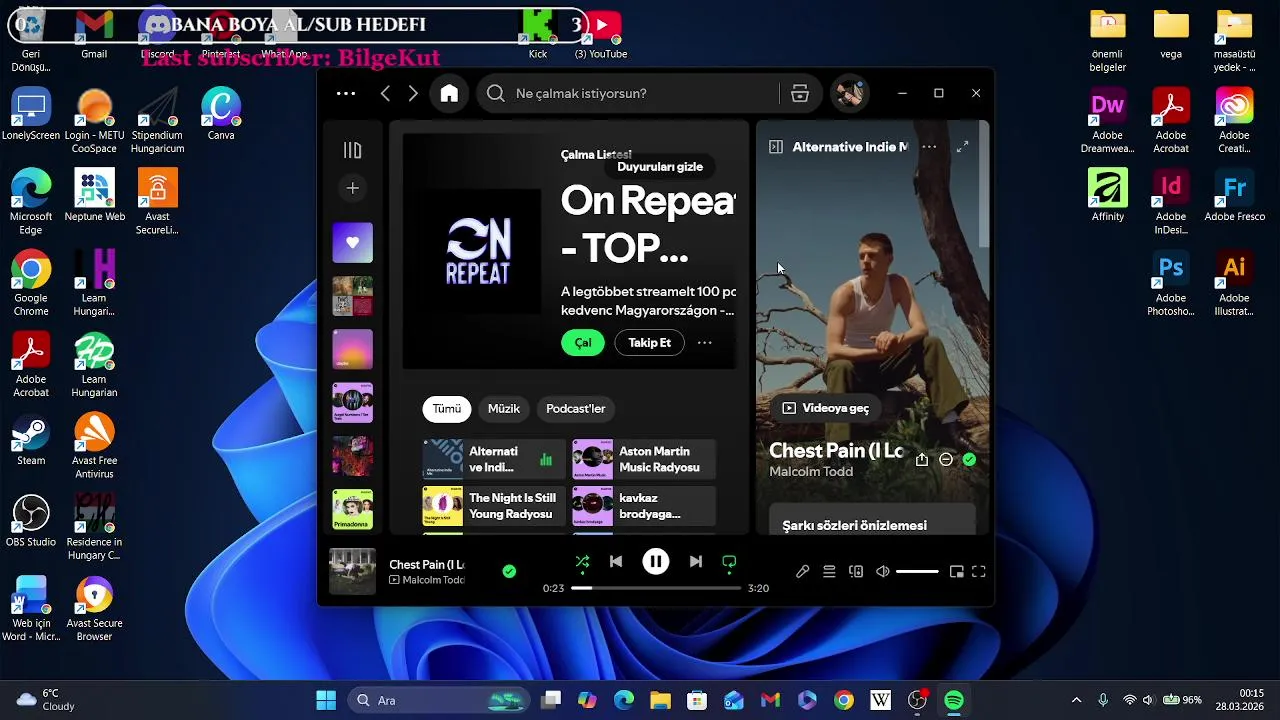
Task: Skip to previous track
Action: [x=616, y=562]
